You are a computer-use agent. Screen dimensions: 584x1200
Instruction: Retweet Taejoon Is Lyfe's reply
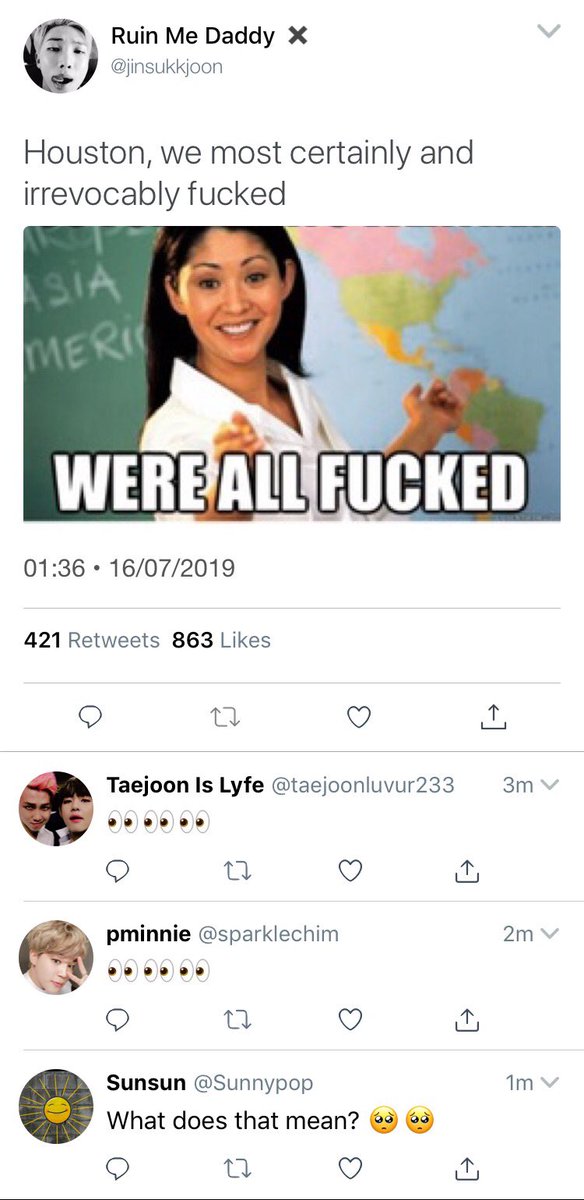[233, 871]
